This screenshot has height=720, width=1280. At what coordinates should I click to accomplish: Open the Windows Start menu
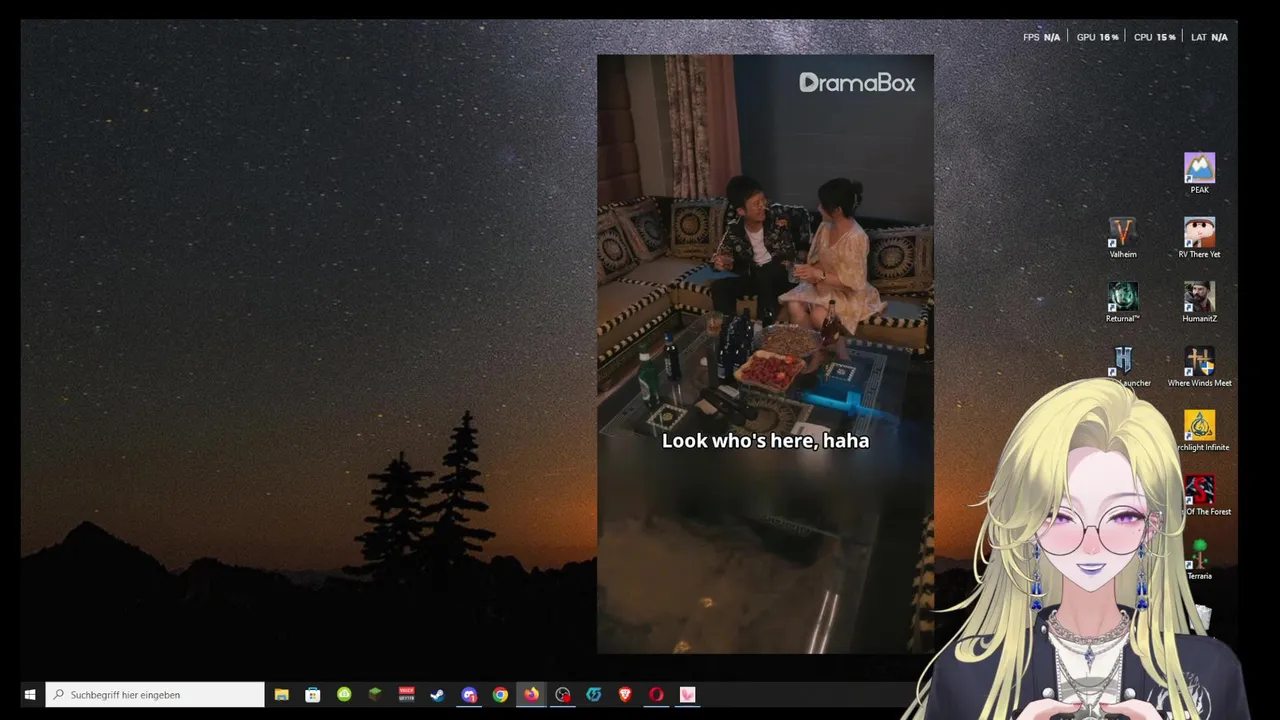point(30,694)
